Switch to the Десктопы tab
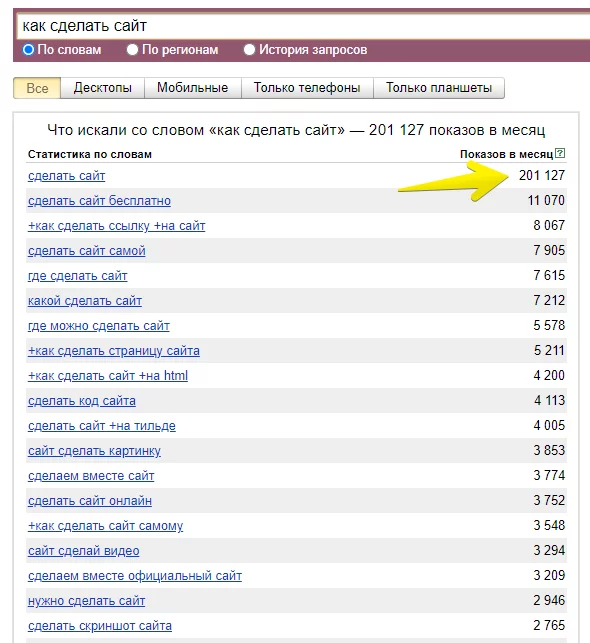Viewport: 590px width, 643px height. coord(103,88)
